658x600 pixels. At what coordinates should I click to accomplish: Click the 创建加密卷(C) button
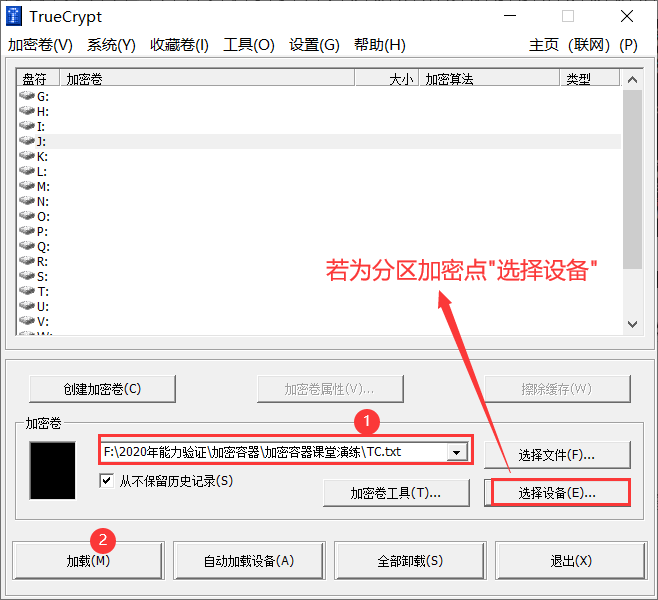pos(102,389)
